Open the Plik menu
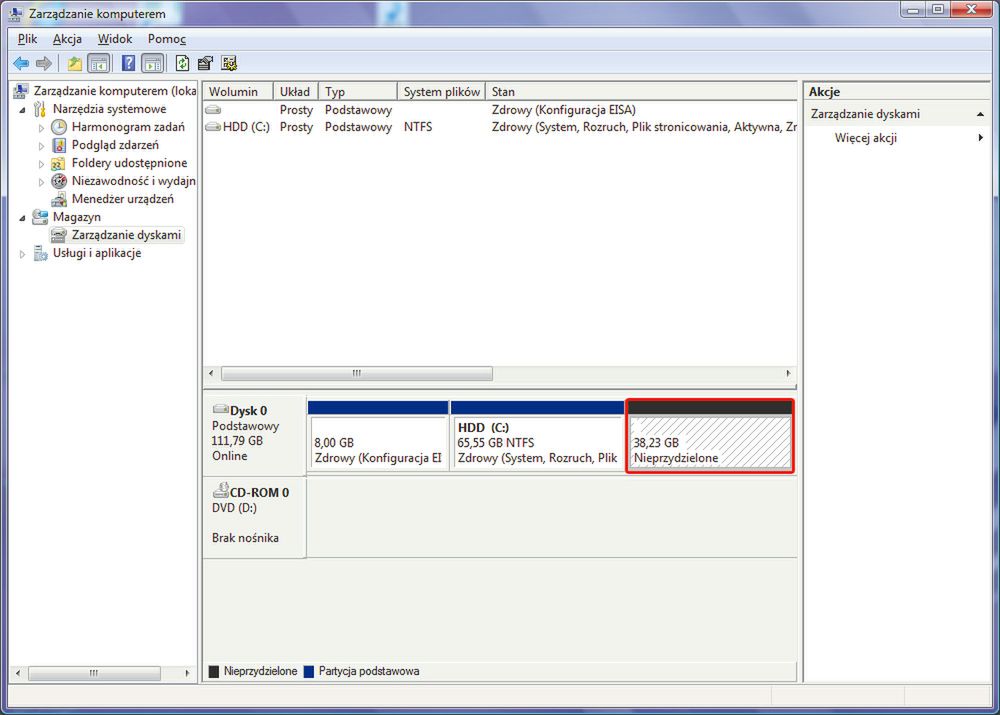This screenshot has height=715, width=1000. tap(27, 39)
